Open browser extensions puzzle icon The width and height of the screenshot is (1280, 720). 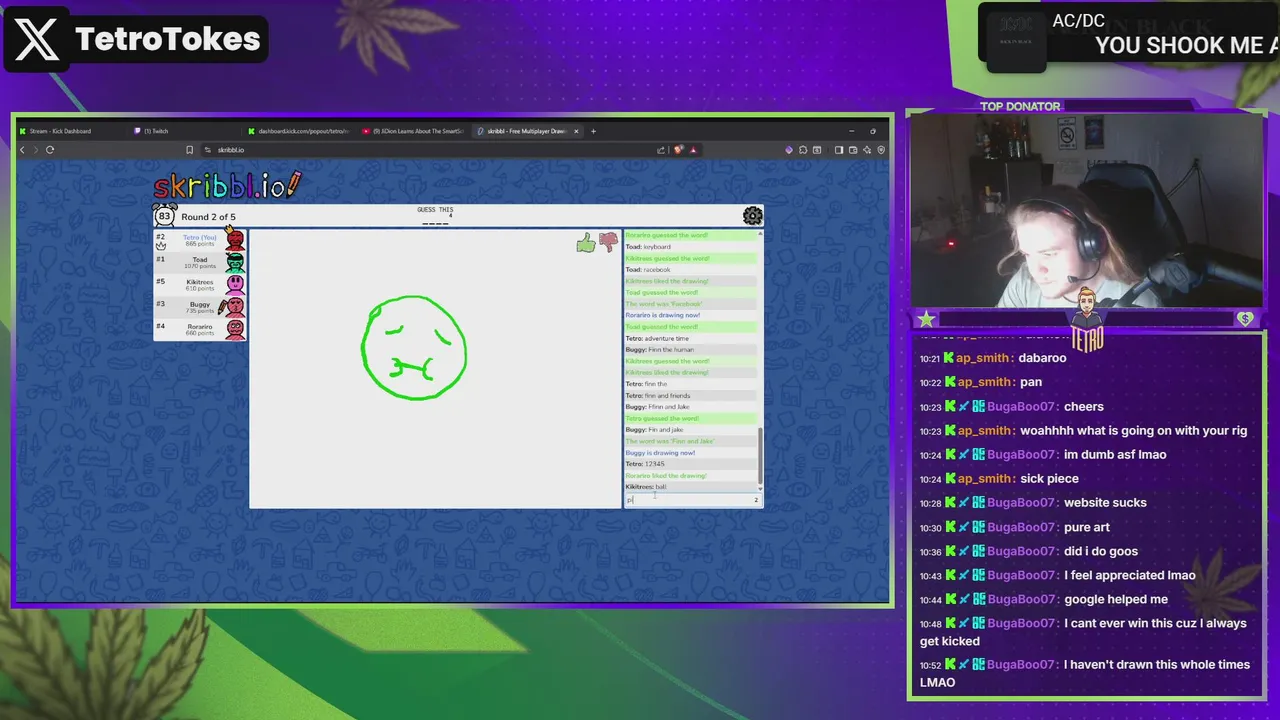803,150
